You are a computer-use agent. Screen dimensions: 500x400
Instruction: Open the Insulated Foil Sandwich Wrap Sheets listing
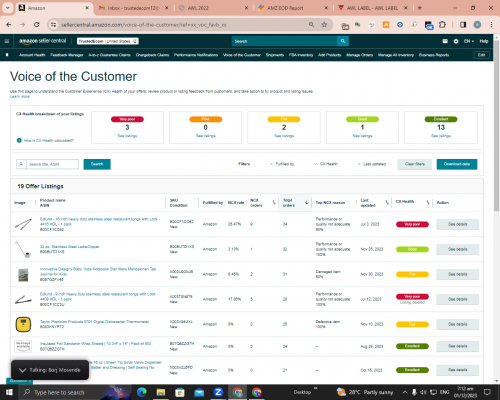coord(96,344)
